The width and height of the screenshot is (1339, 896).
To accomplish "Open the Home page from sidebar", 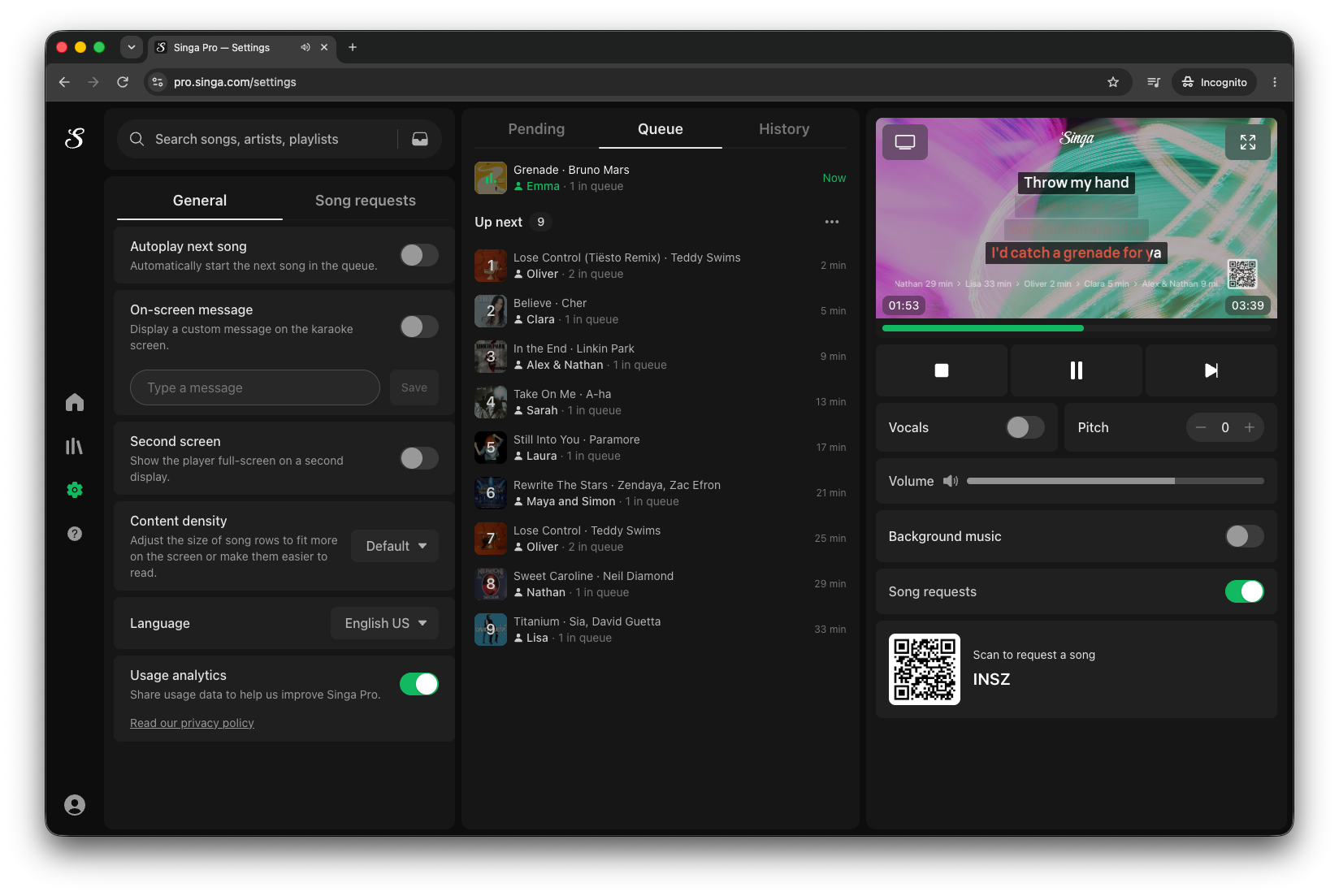I will coord(75,402).
